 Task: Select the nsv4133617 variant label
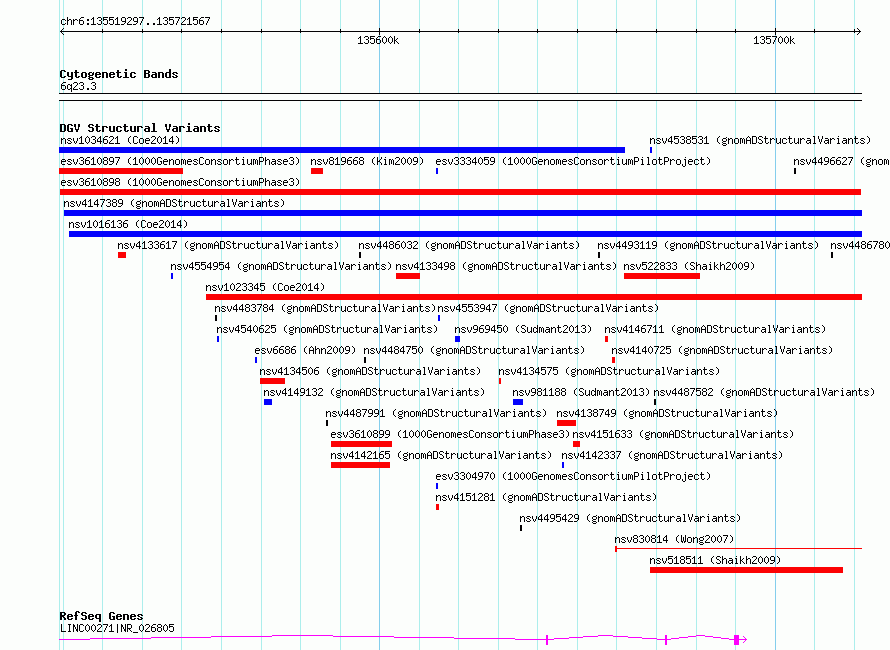point(228,245)
